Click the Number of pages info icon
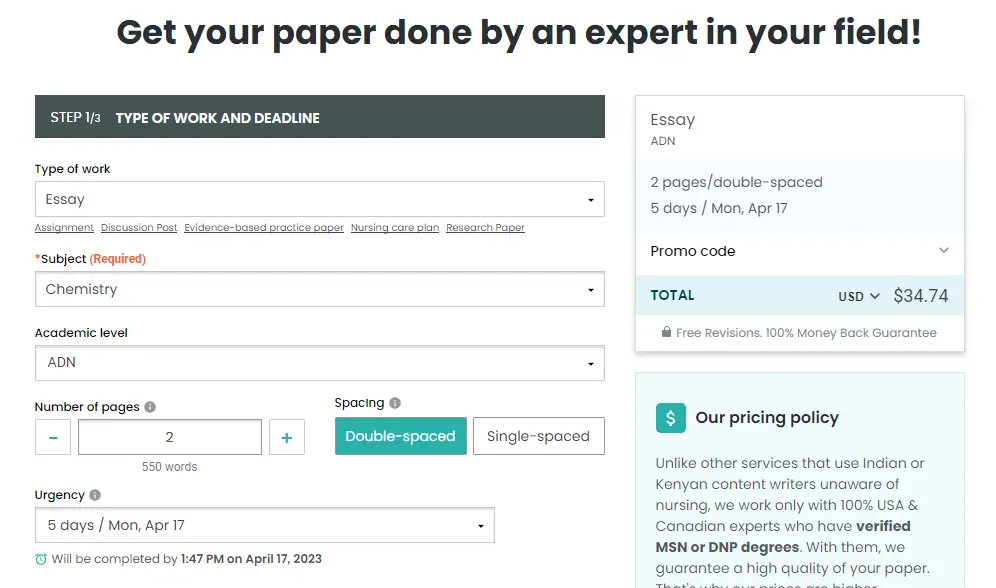This screenshot has width=996, height=588. point(148,406)
